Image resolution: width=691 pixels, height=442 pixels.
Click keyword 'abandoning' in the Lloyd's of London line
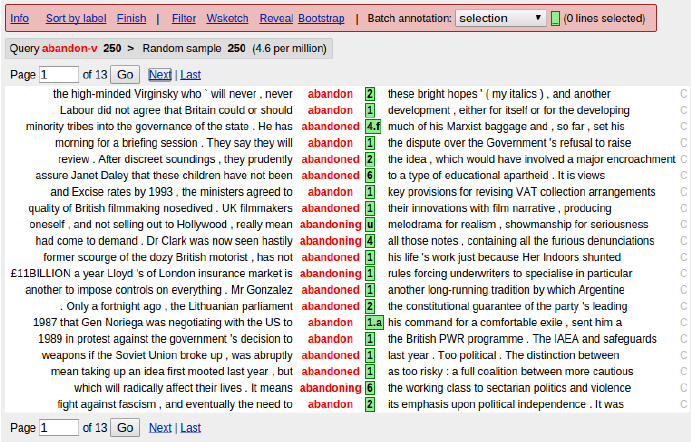330,274
